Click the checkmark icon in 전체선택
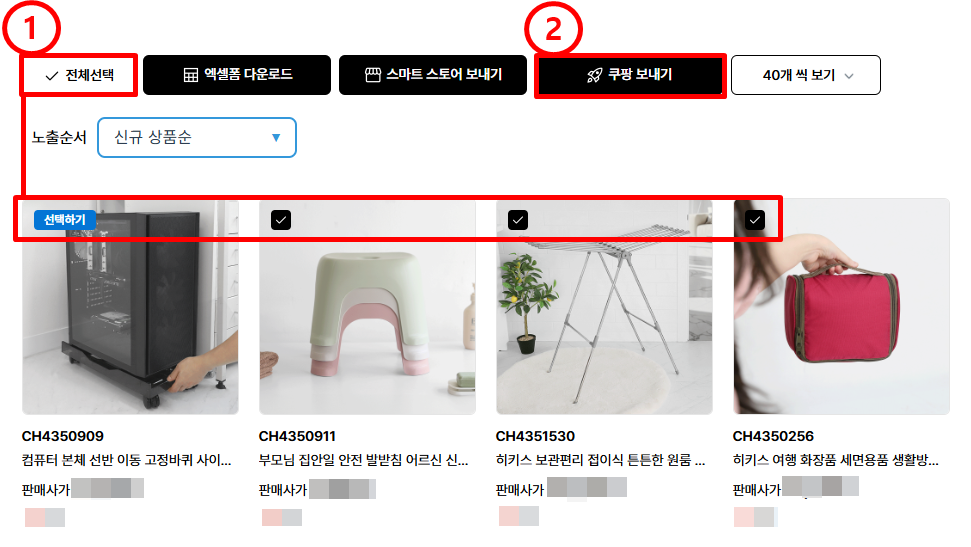Viewport: 971px width, 547px height. (x=52, y=76)
